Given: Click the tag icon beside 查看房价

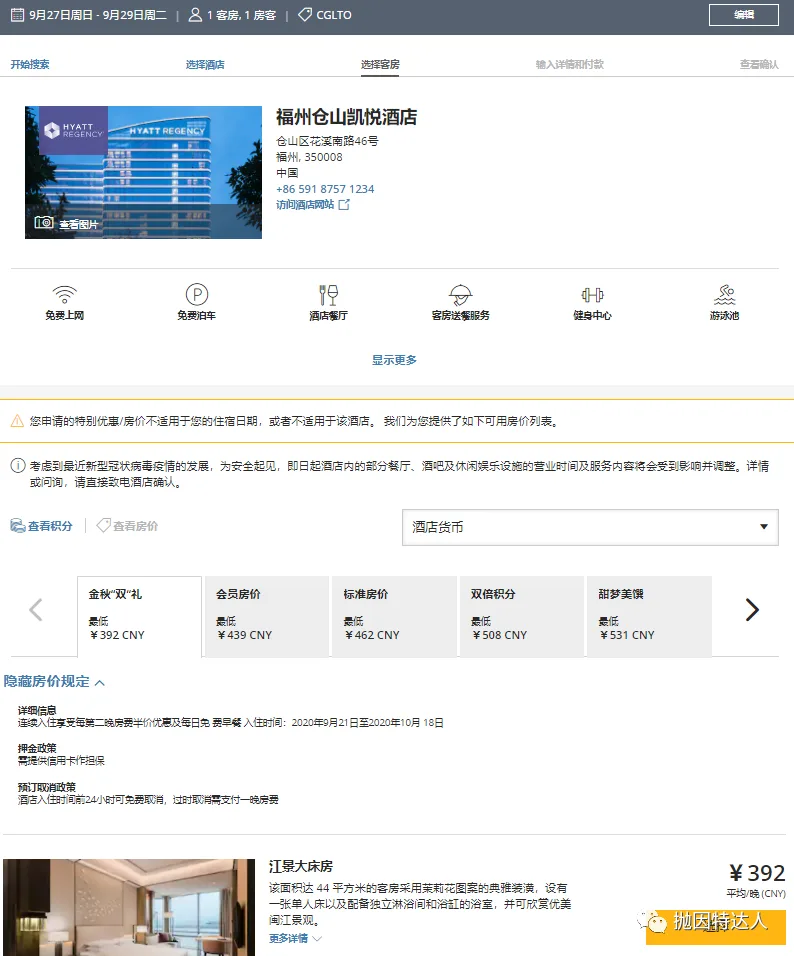Looking at the screenshot, I should click(x=104, y=526).
